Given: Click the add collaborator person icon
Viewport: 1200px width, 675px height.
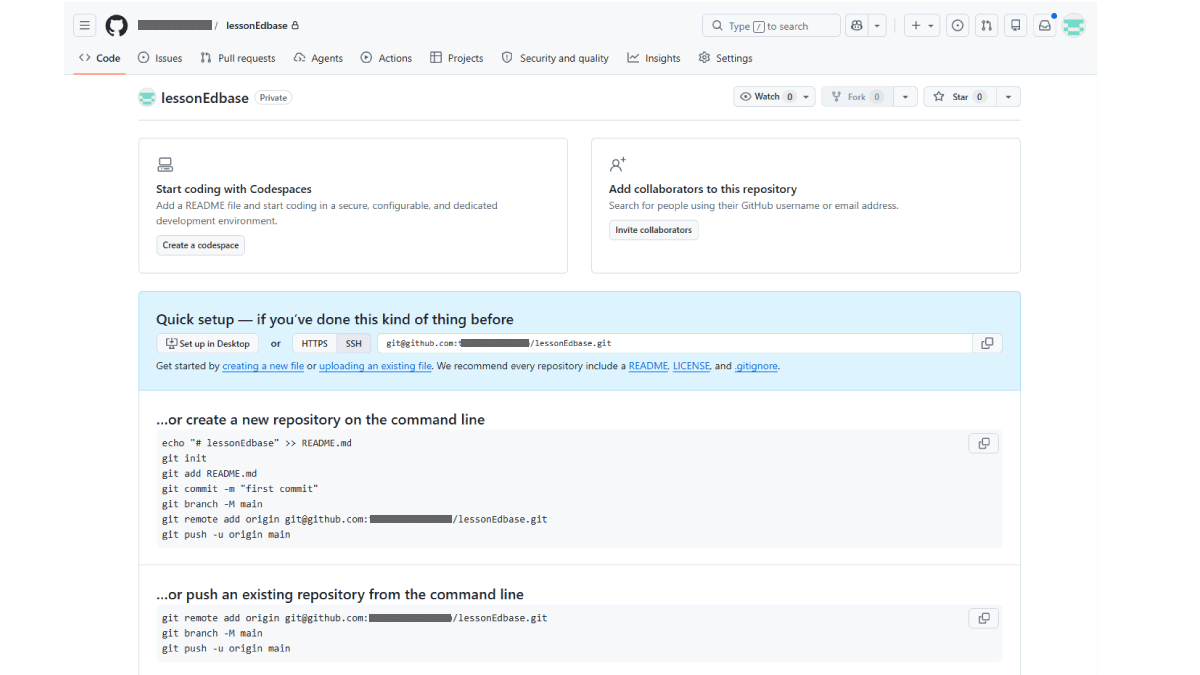Looking at the screenshot, I should pos(618,165).
